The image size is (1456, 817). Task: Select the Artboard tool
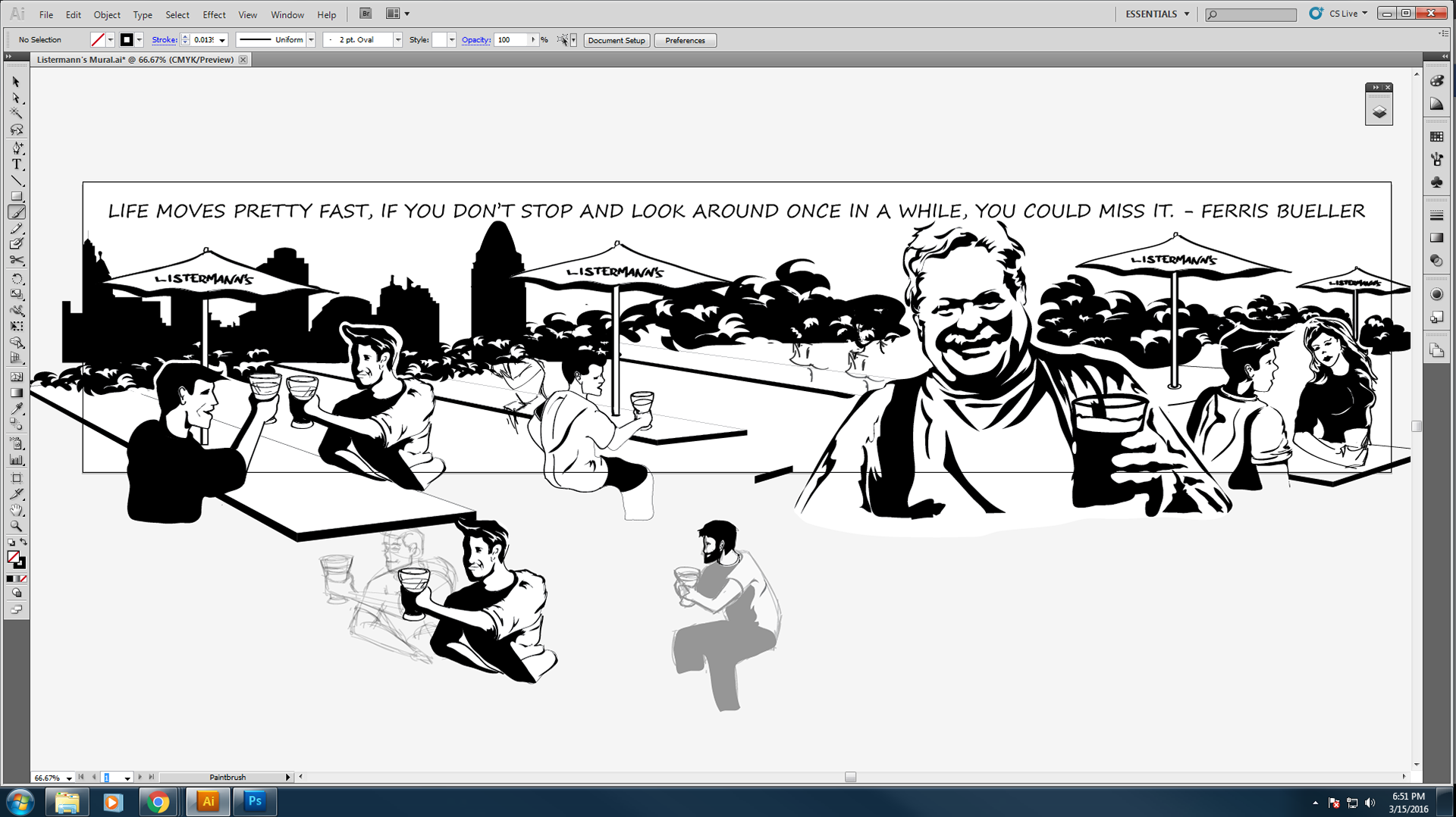(16, 478)
